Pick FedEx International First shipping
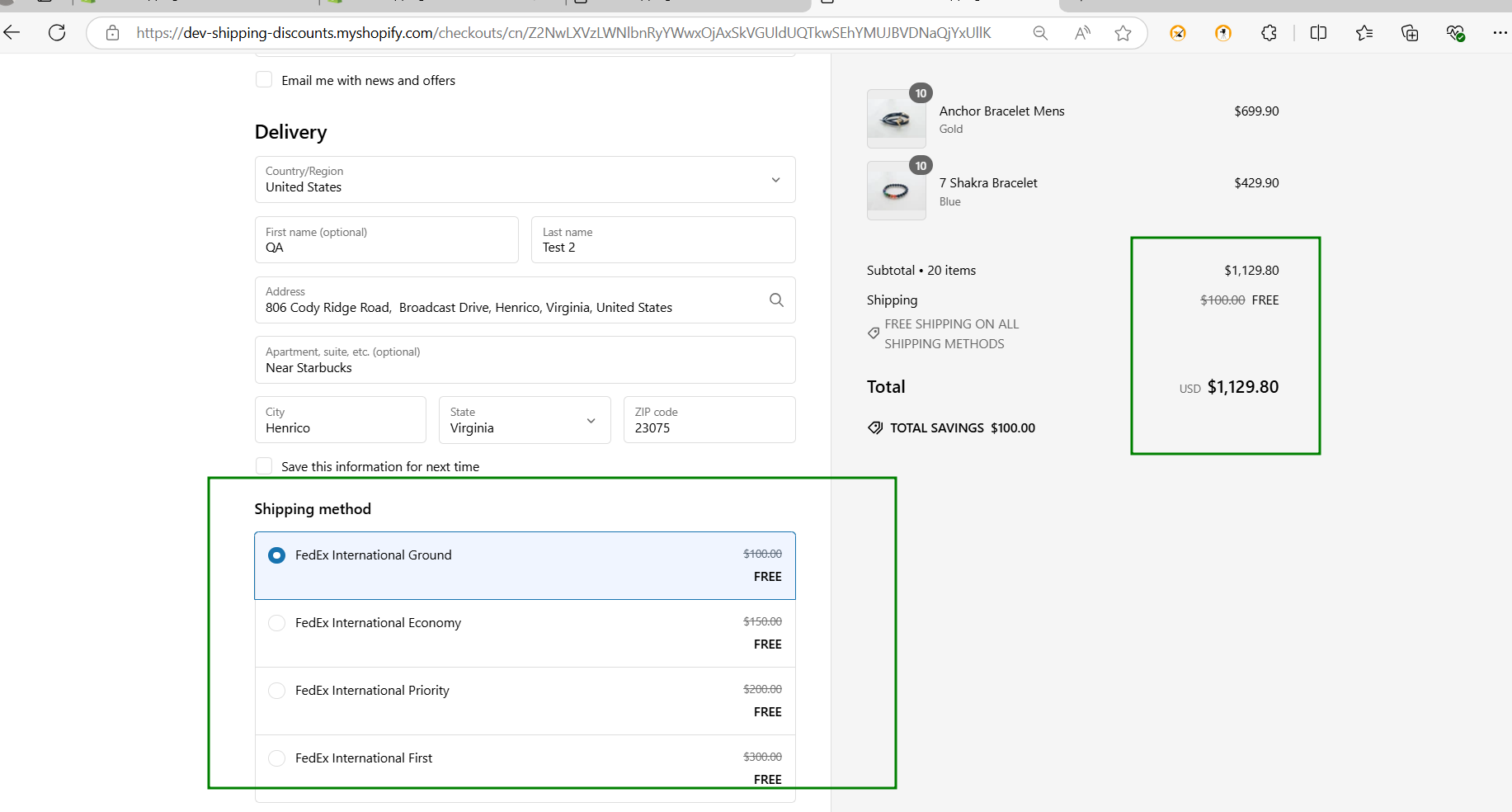The width and height of the screenshot is (1512, 812). click(x=277, y=758)
